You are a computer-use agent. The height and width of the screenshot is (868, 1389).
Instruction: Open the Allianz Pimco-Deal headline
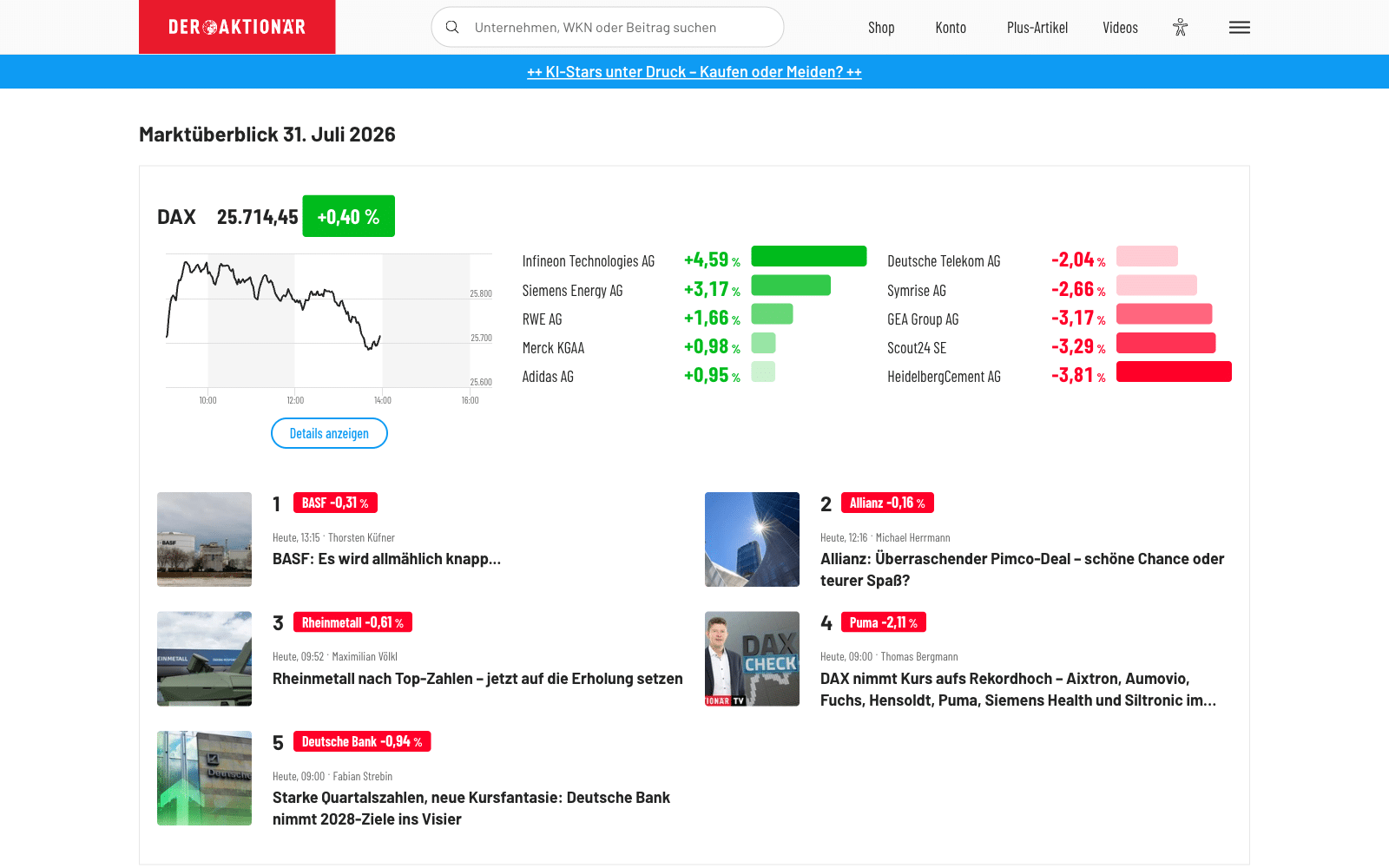pos(1023,569)
